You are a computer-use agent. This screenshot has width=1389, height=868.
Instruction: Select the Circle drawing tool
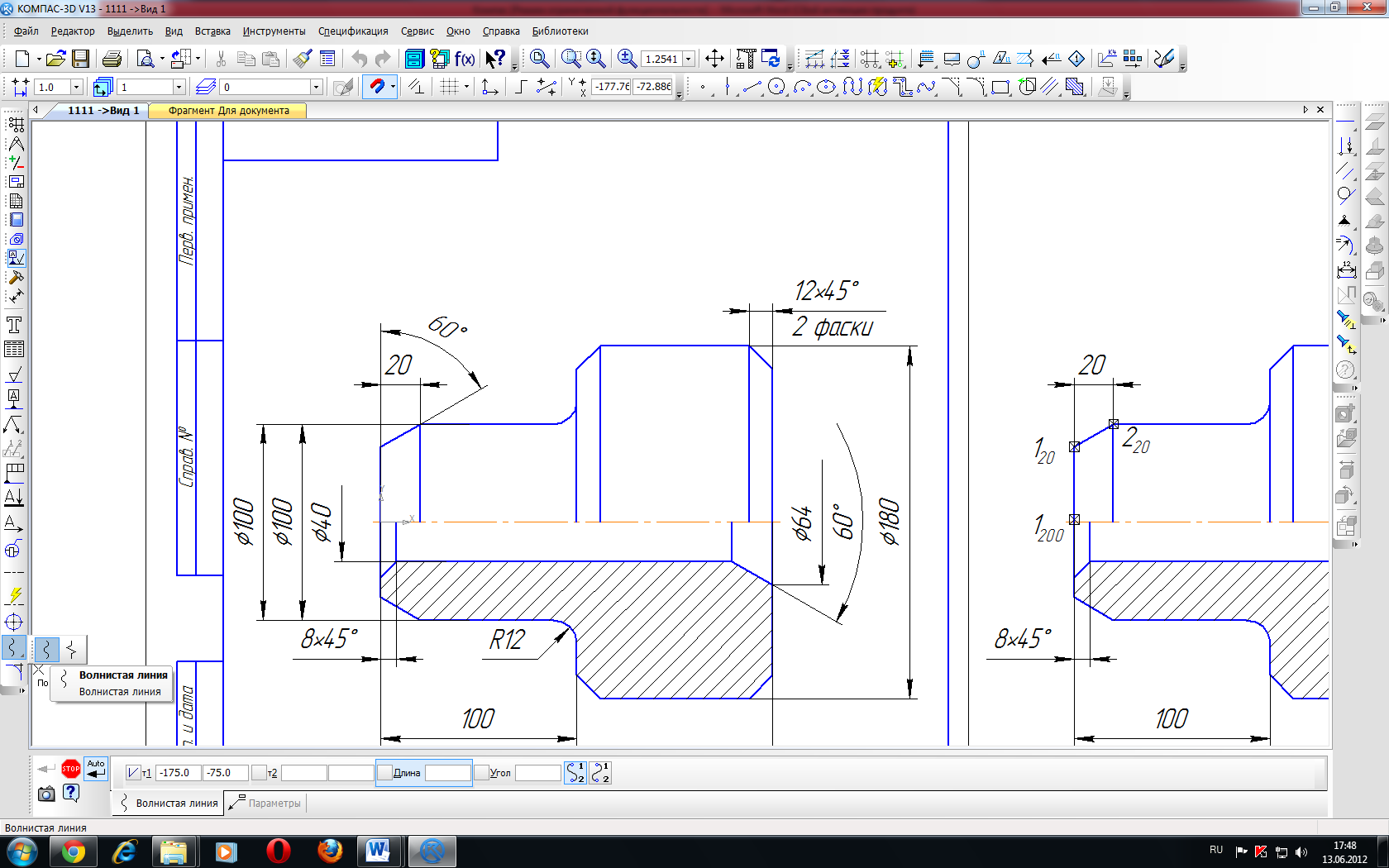click(x=776, y=87)
